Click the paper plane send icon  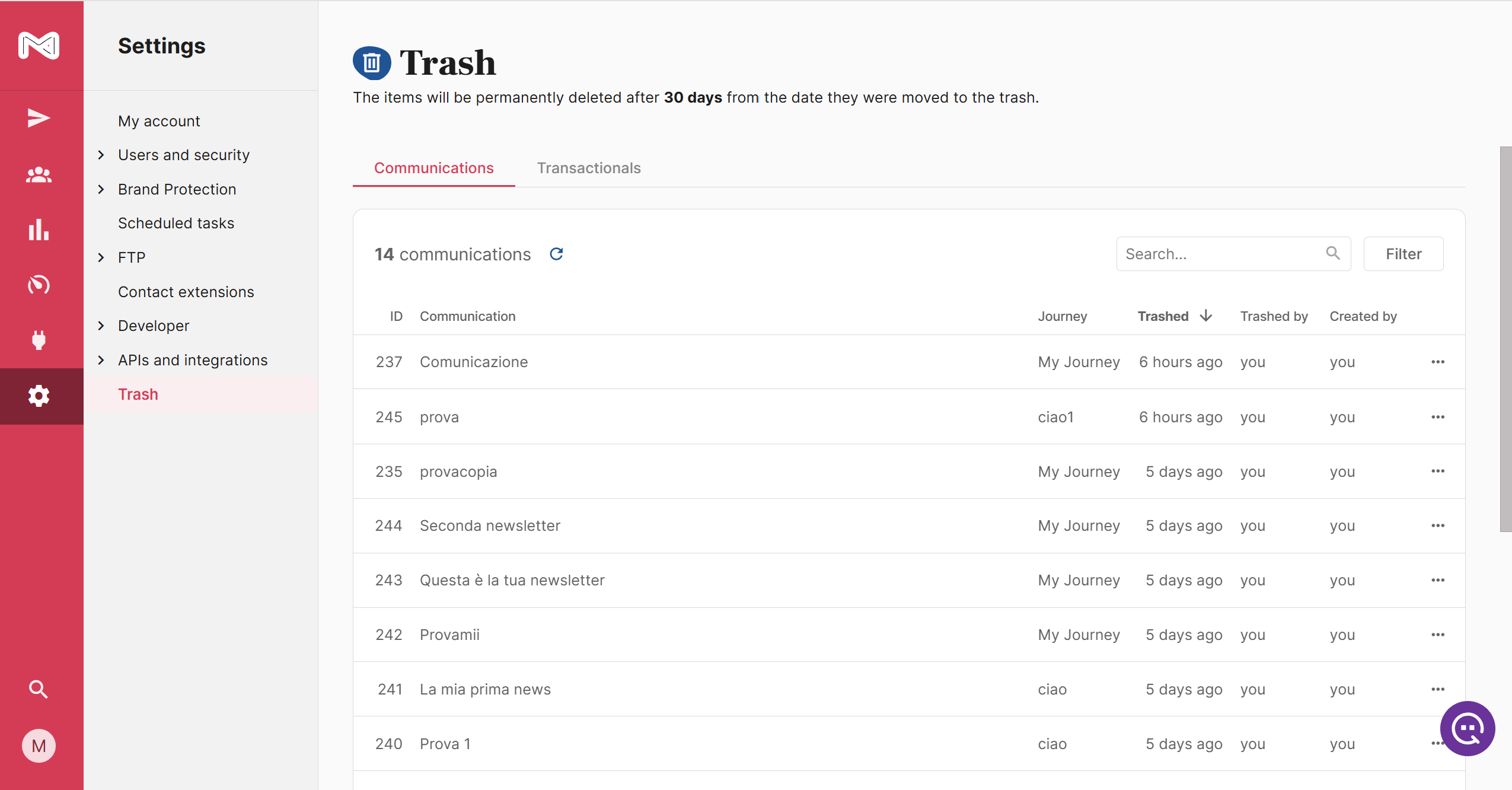click(39, 118)
